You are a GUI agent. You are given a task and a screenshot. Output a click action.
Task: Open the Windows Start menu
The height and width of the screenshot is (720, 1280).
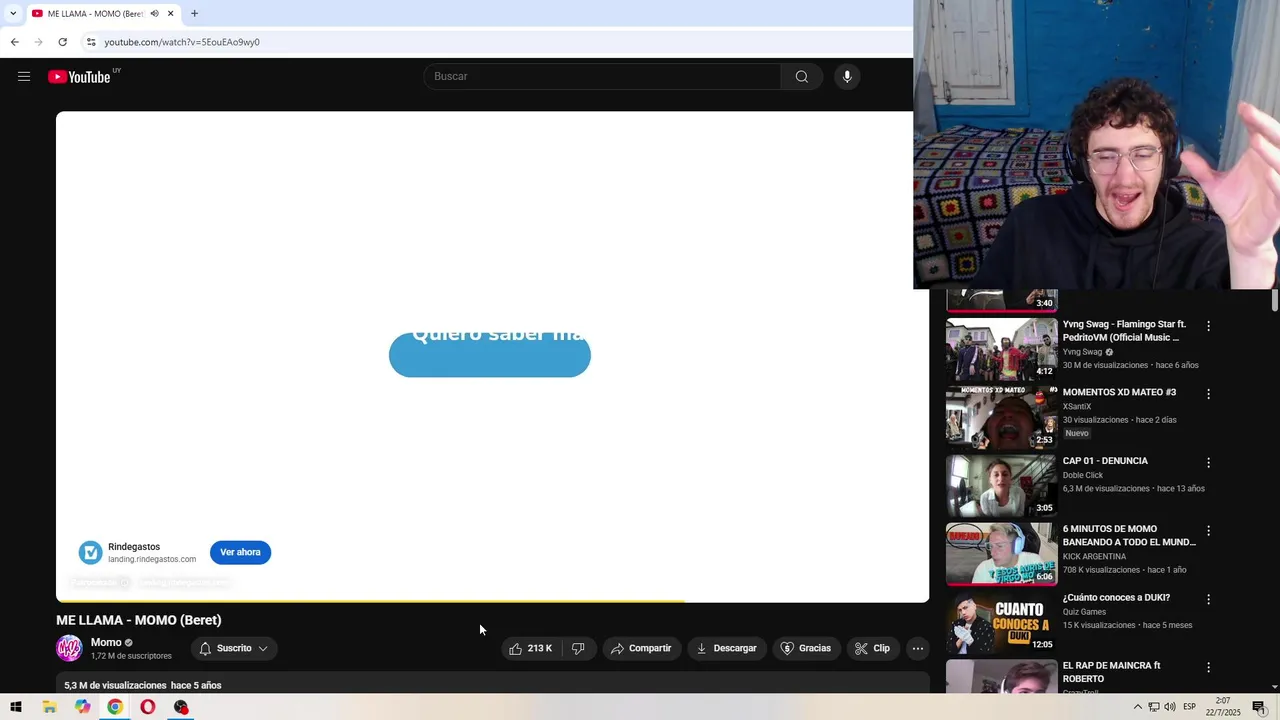[16, 707]
